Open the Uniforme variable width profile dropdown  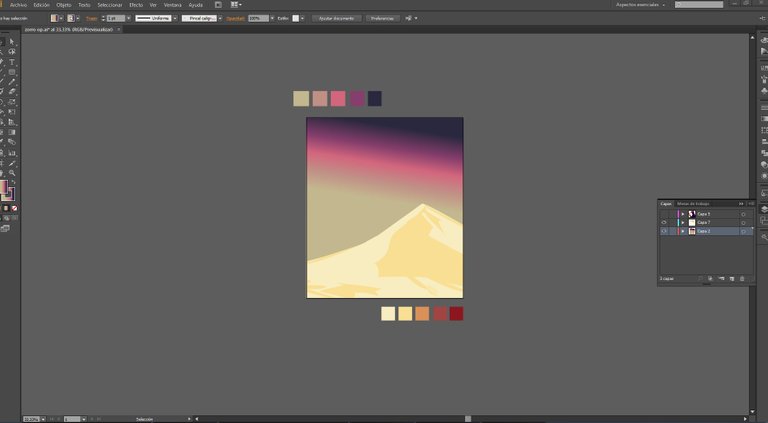175,18
